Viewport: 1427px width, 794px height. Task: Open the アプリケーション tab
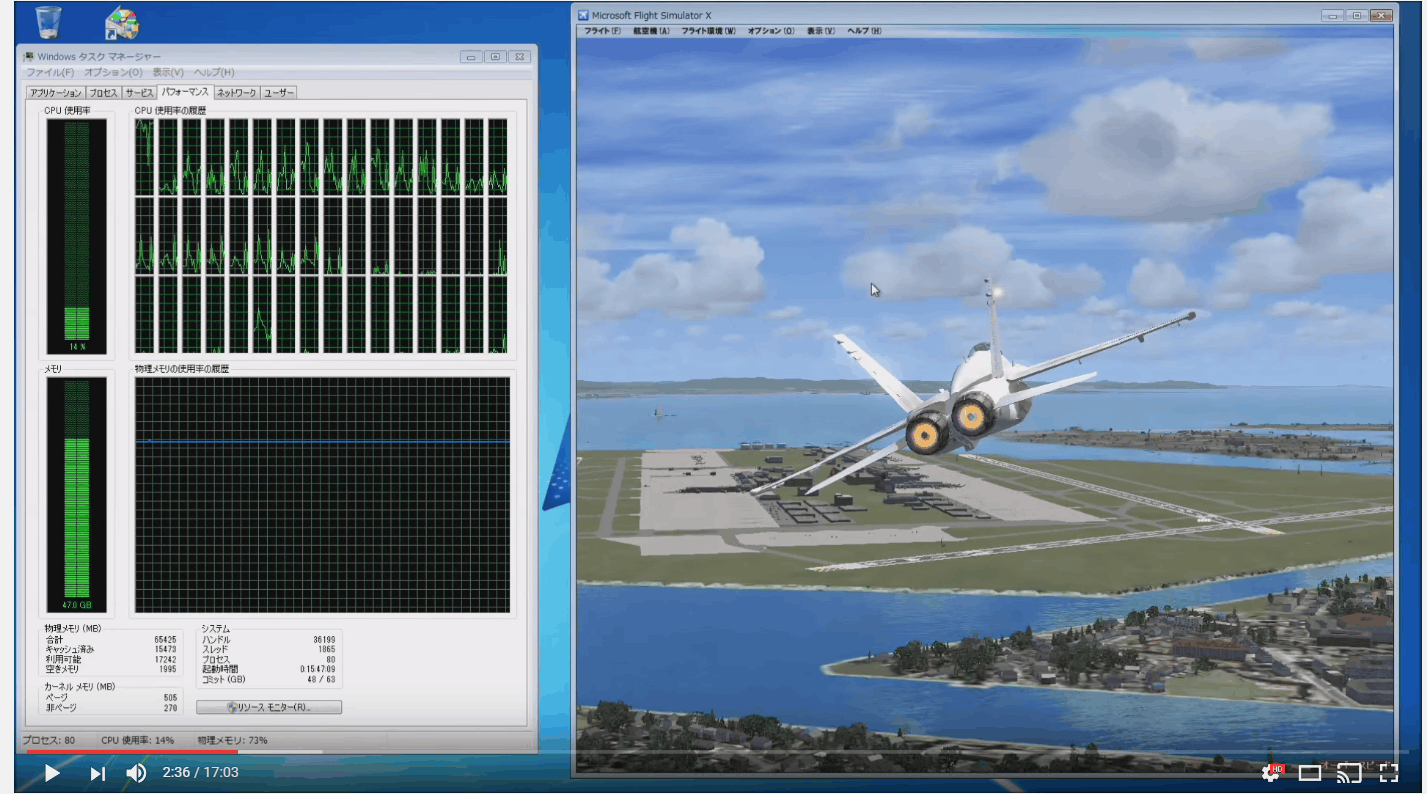[56, 93]
